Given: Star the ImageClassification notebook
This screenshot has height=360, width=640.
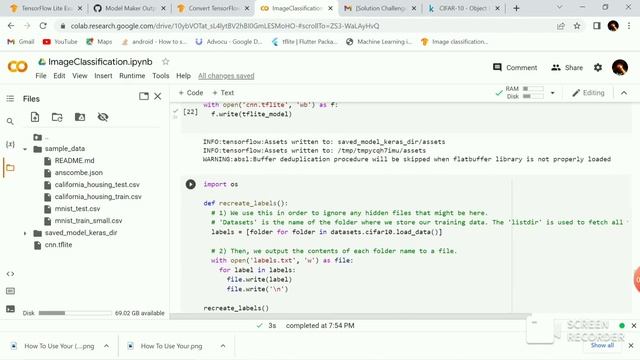Looking at the screenshot, I should pos(165,62).
